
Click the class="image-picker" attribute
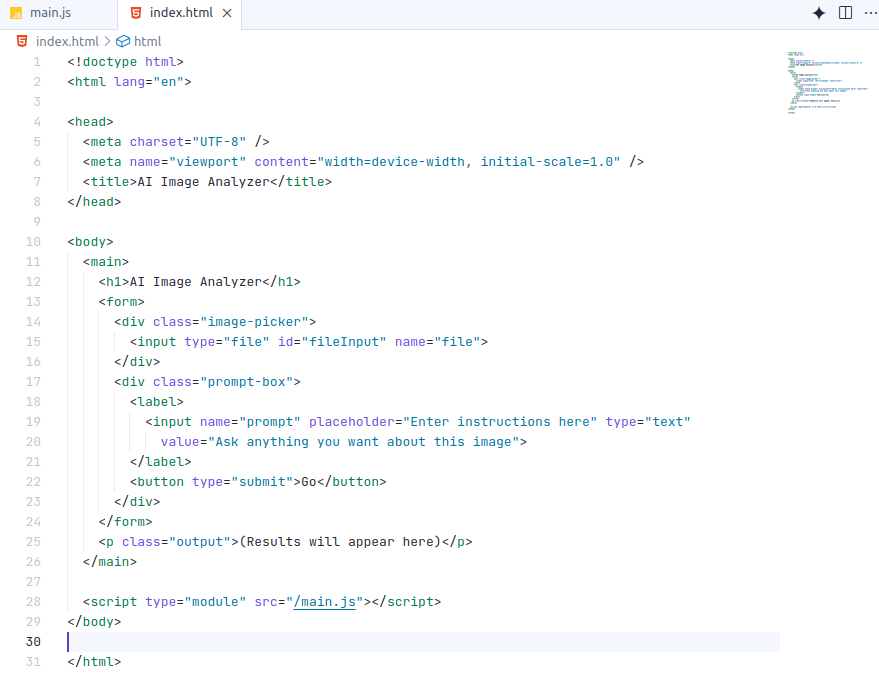230,322
